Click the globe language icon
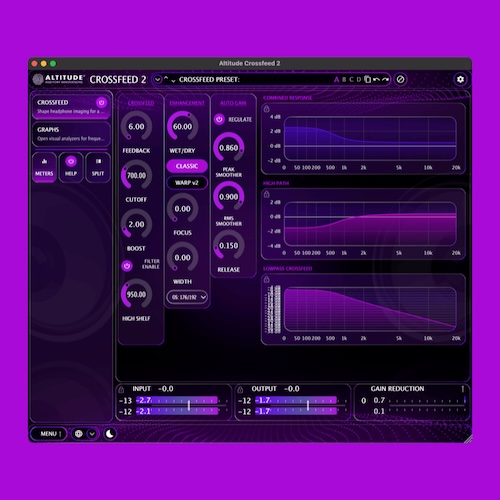The width and height of the screenshot is (500, 500). pyautogui.click(x=79, y=434)
